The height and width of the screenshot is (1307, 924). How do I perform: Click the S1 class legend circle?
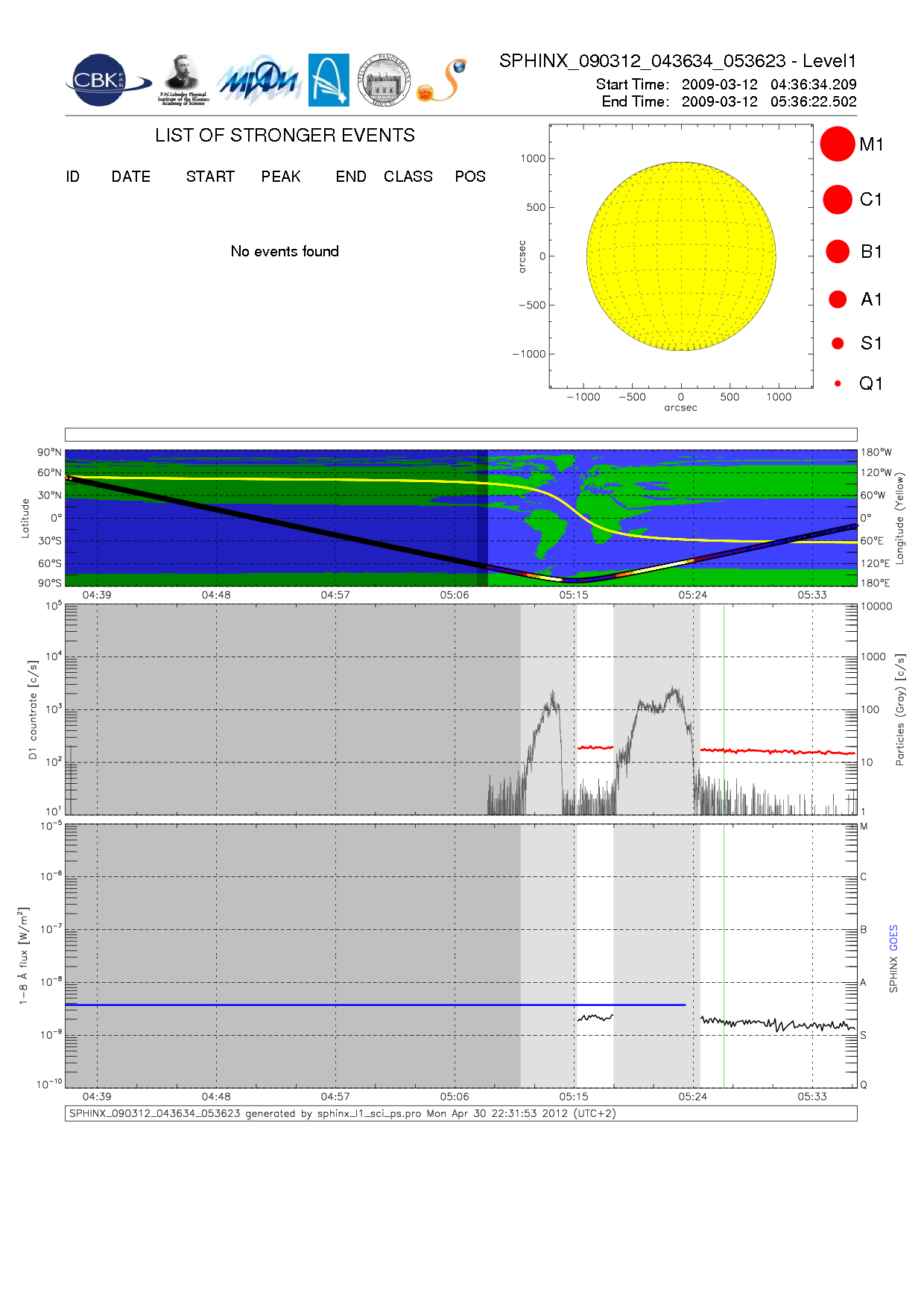[838, 344]
